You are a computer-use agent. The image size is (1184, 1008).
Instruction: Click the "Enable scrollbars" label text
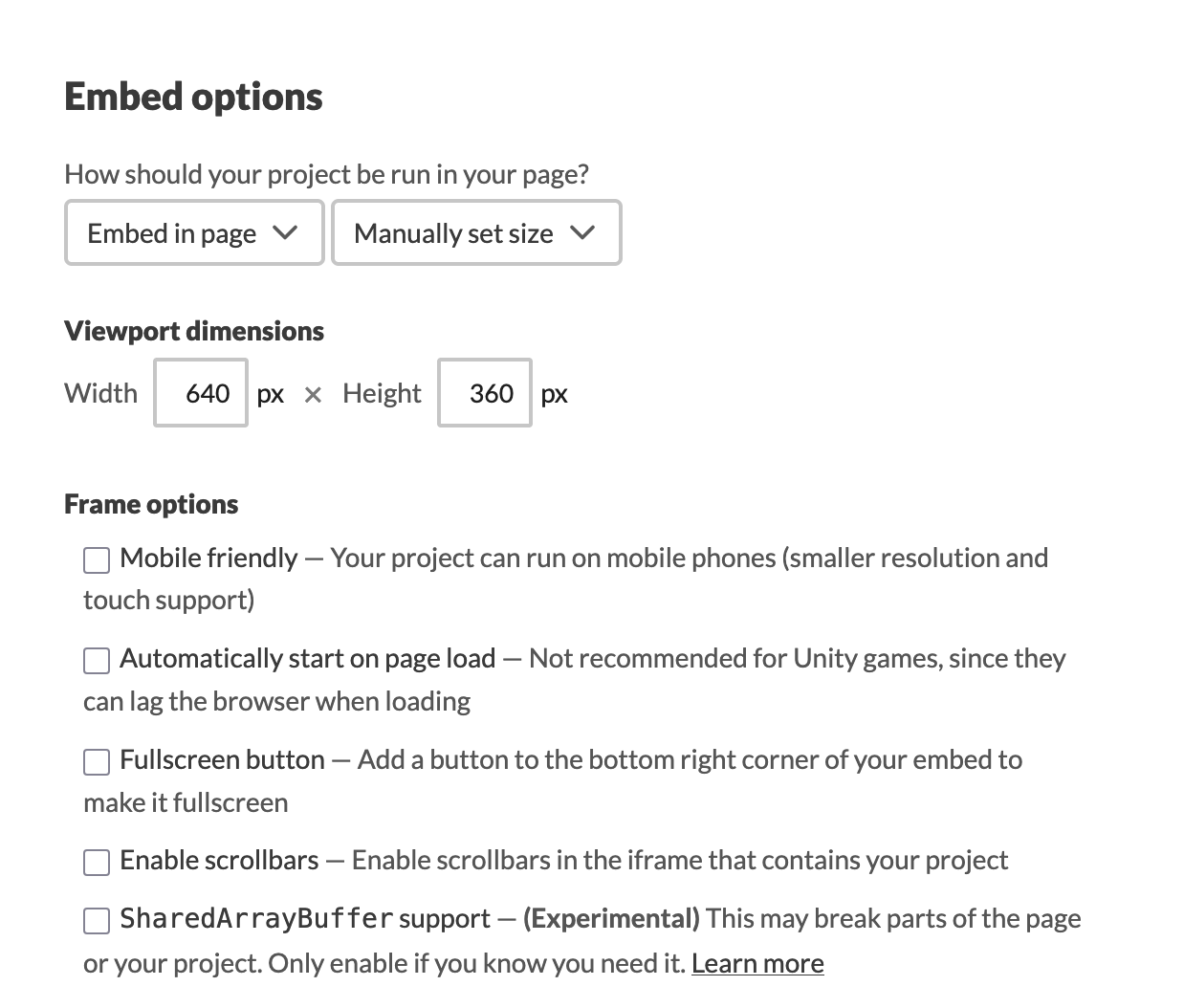219,861
